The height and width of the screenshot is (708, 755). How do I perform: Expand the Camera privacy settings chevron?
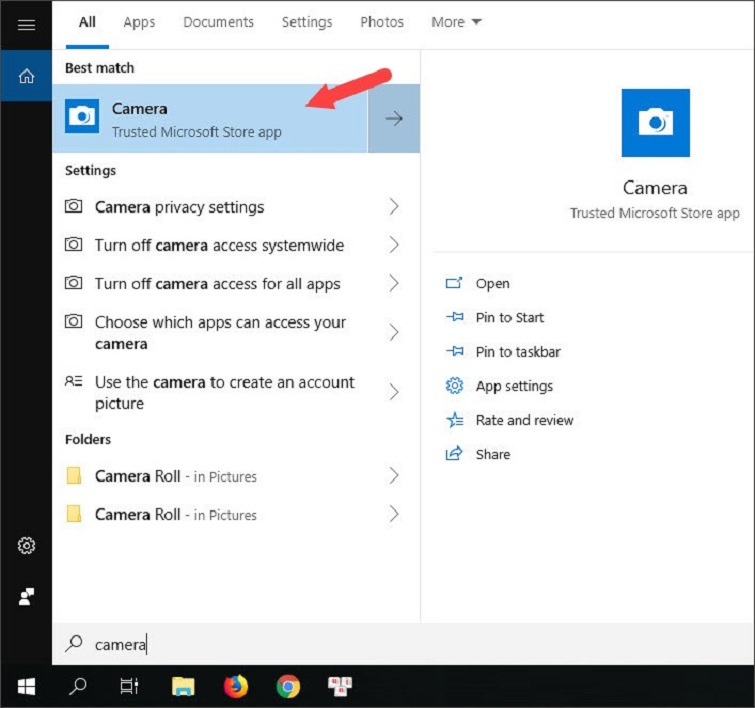[x=394, y=207]
